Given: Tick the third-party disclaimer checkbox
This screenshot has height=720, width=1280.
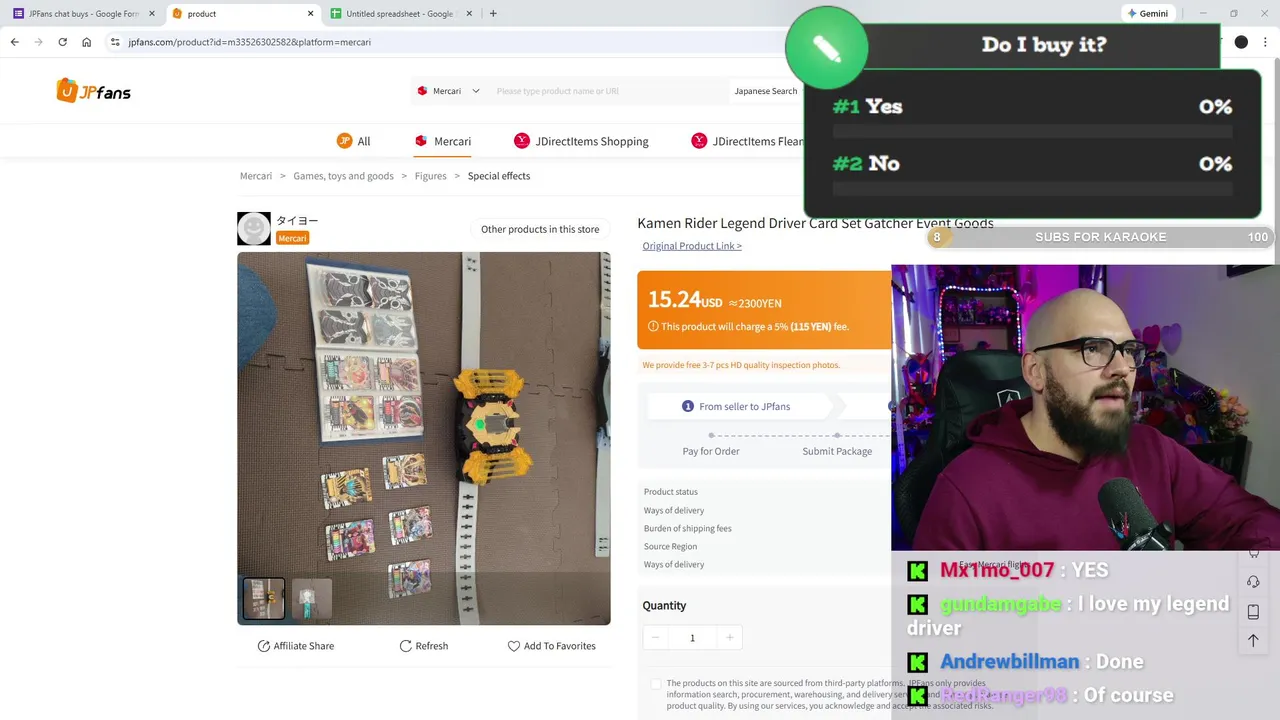Looking at the screenshot, I should point(656,684).
